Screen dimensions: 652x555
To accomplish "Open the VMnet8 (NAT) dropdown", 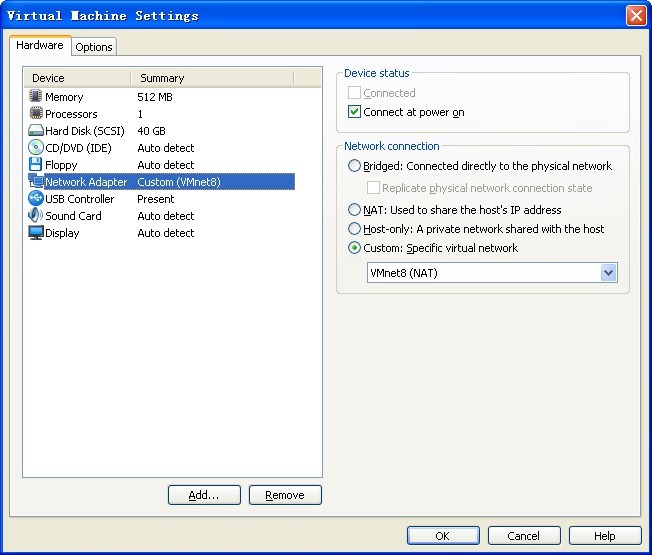I will coord(608,273).
